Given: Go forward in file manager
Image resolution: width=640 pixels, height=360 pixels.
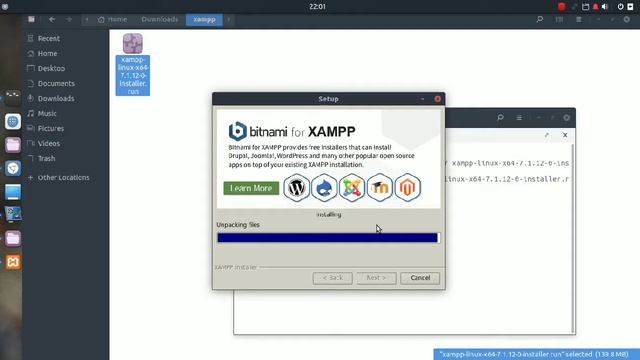Looking at the screenshot, I should [x=69, y=19].
